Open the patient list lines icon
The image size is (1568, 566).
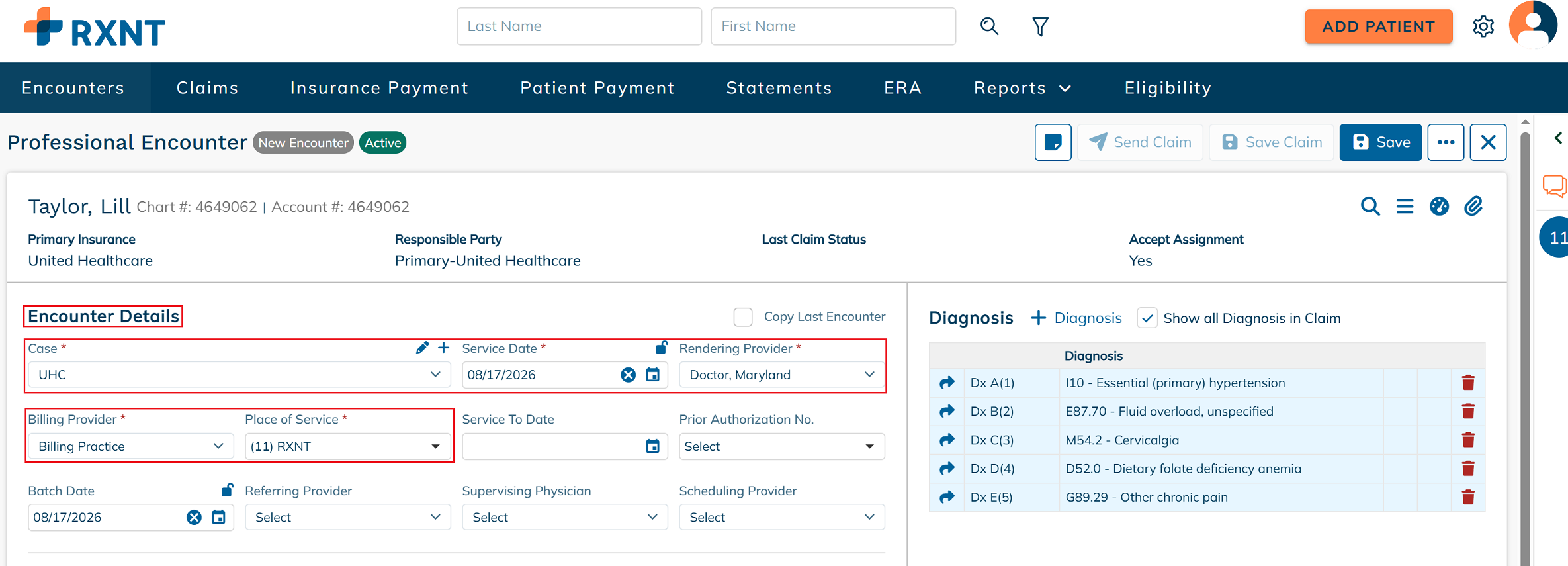click(1405, 207)
